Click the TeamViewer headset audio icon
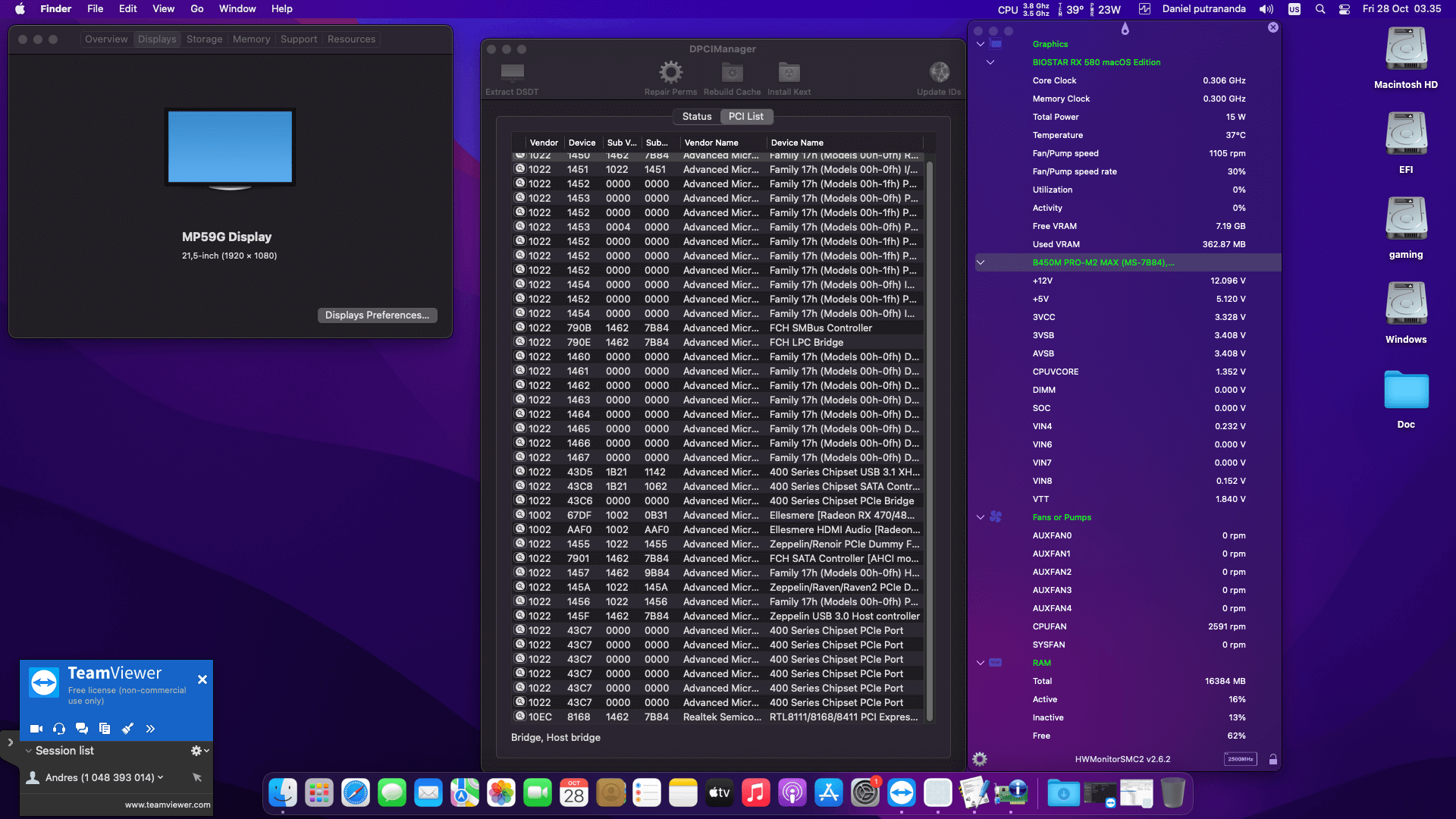This screenshot has width=1456, height=819. pos(59,729)
